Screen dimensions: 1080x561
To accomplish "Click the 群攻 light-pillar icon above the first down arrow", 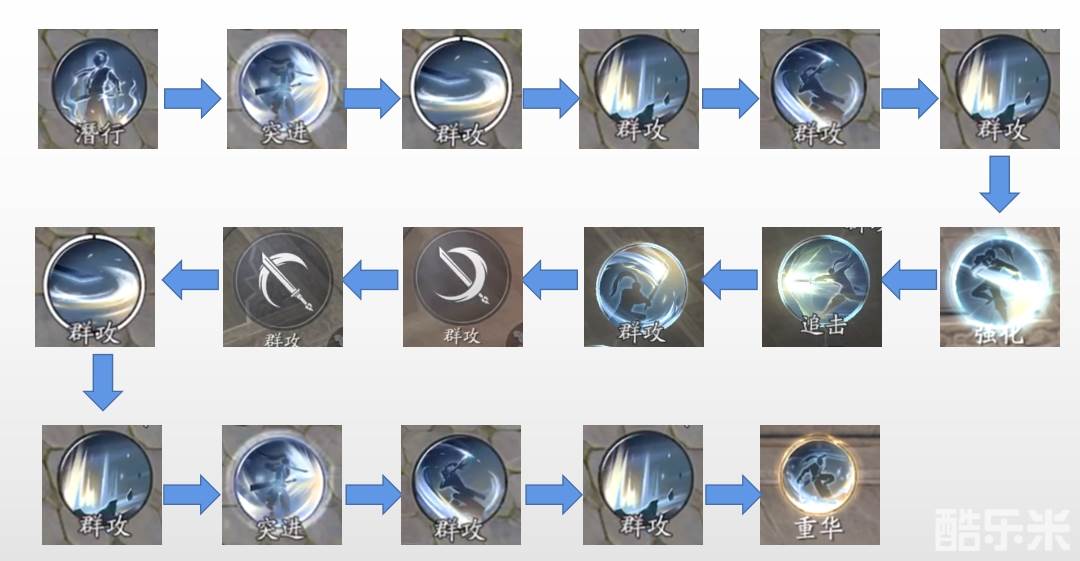I will pos(999,89).
